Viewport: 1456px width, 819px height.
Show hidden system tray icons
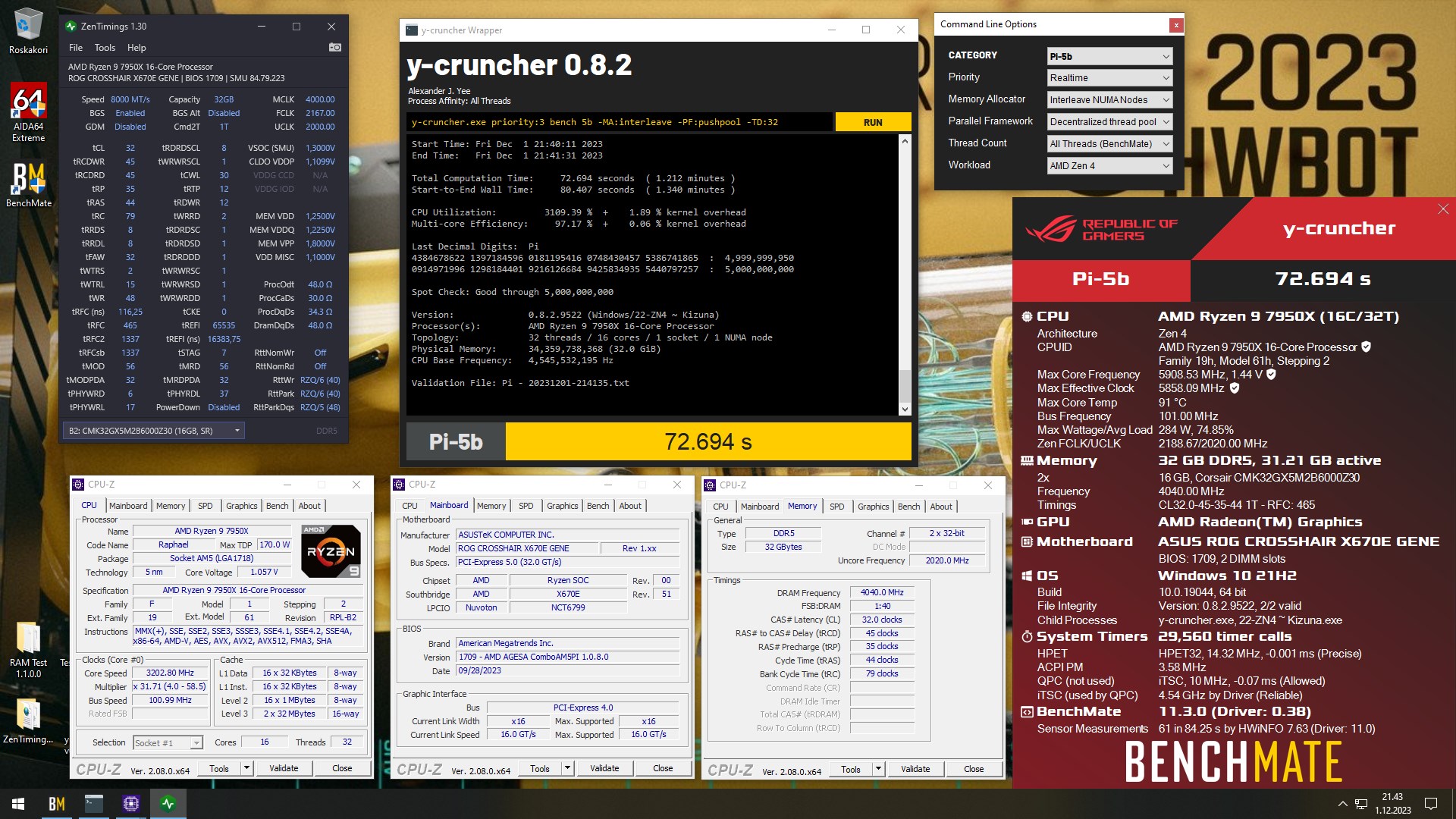click(x=1342, y=804)
